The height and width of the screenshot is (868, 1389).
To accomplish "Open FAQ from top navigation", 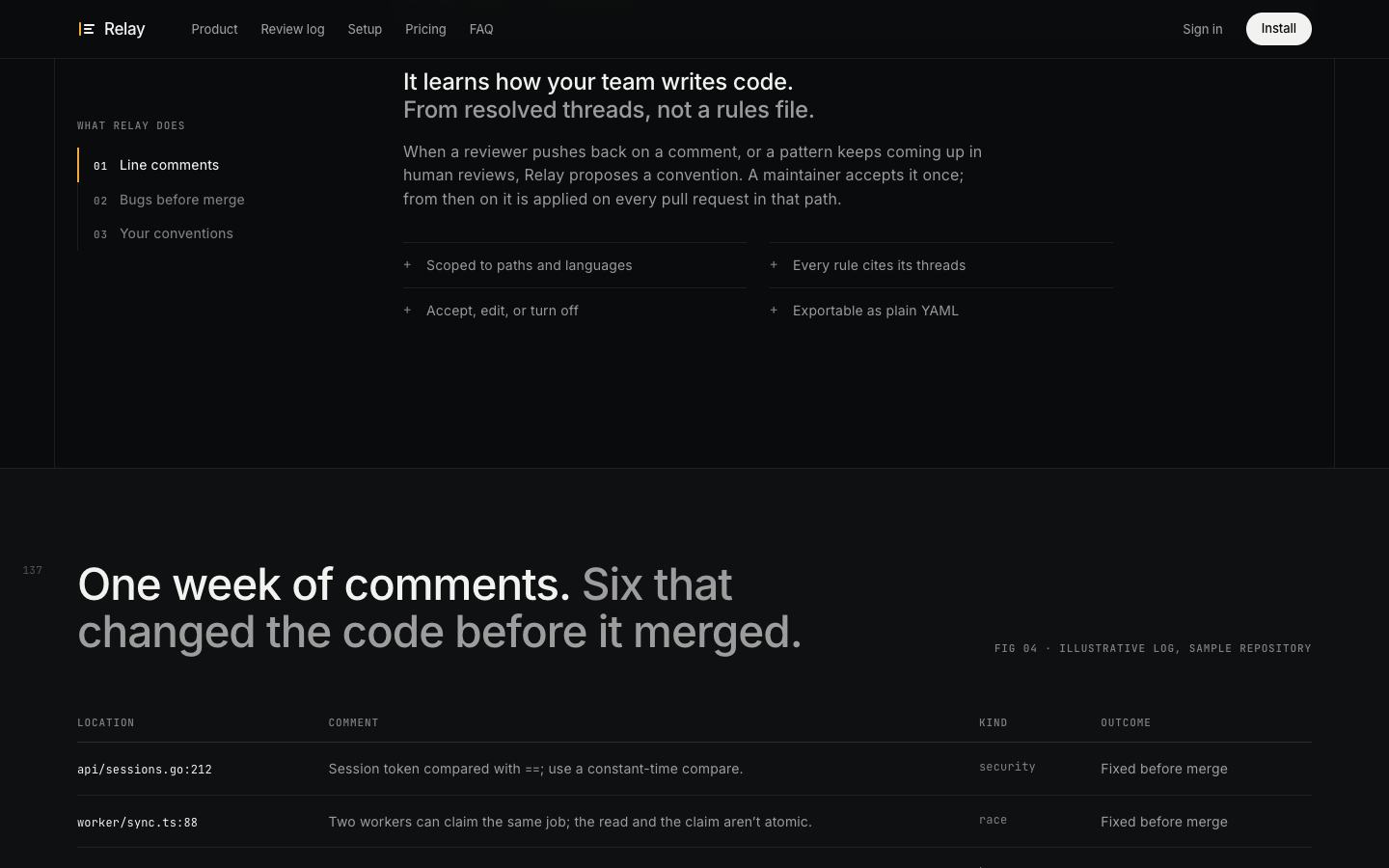I will pyautogui.click(x=481, y=29).
